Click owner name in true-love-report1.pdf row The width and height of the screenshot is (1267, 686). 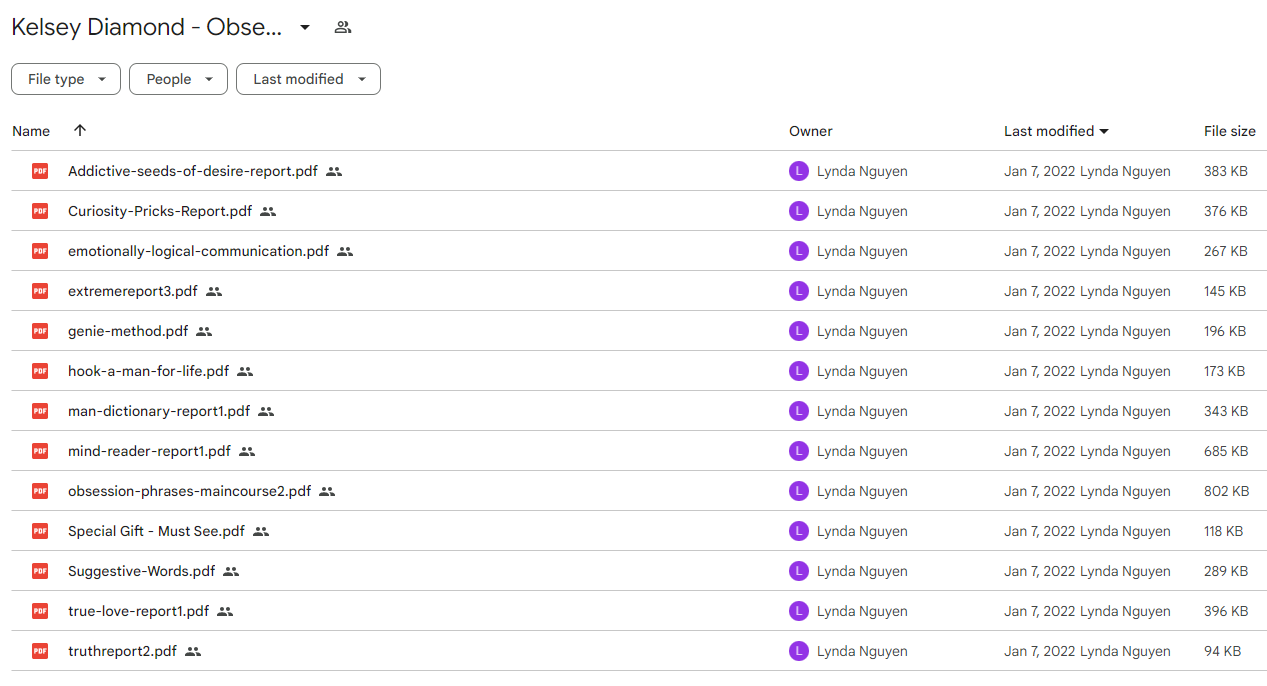(x=862, y=611)
